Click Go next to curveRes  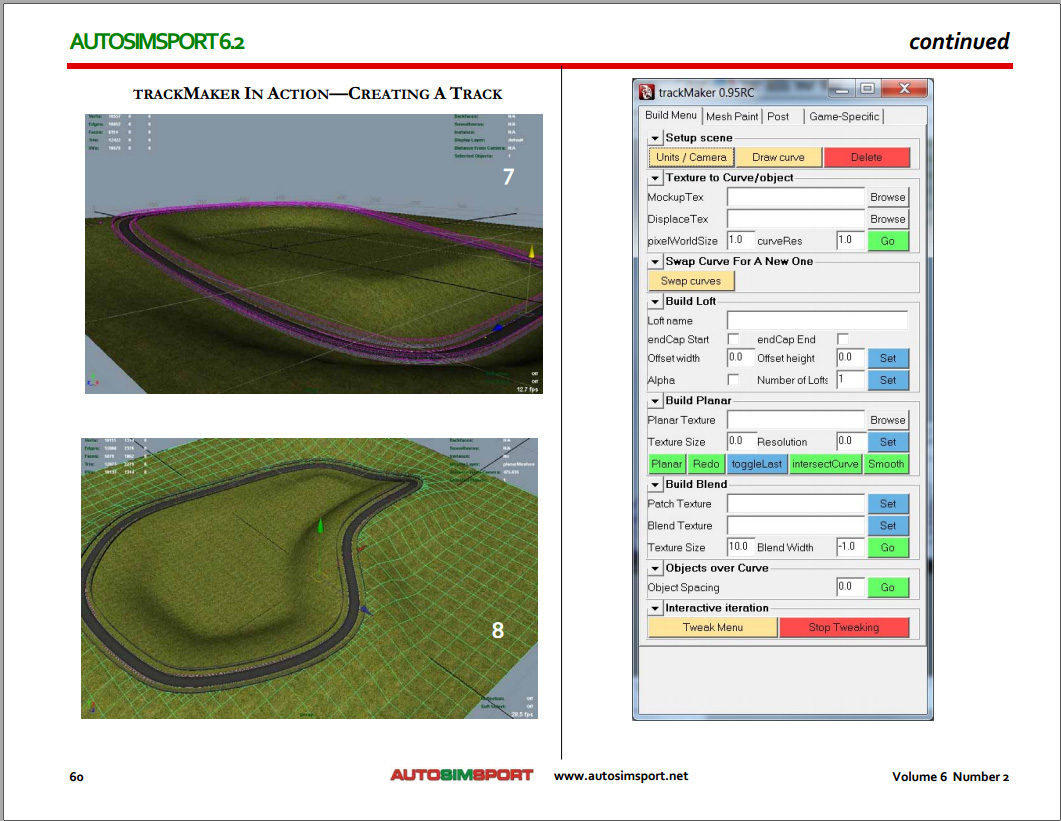[888, 241]
